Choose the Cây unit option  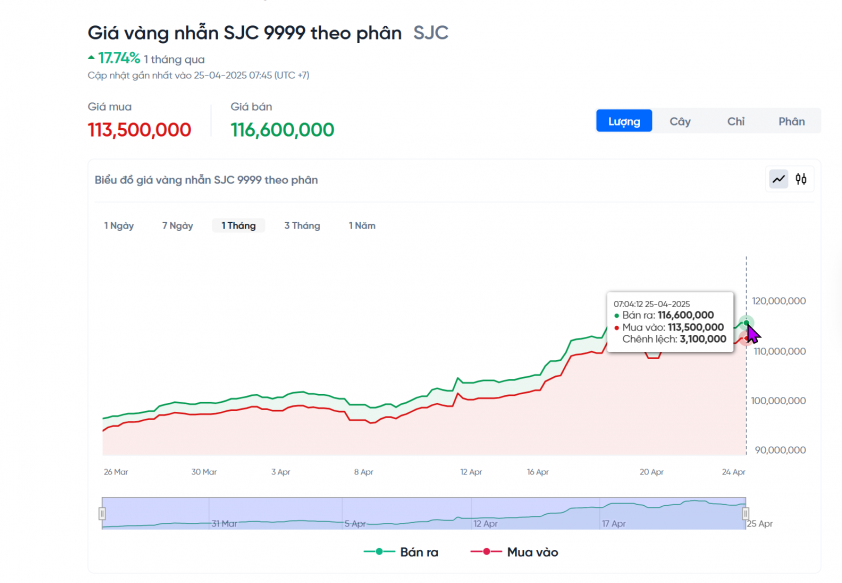[x=680, y=121]
